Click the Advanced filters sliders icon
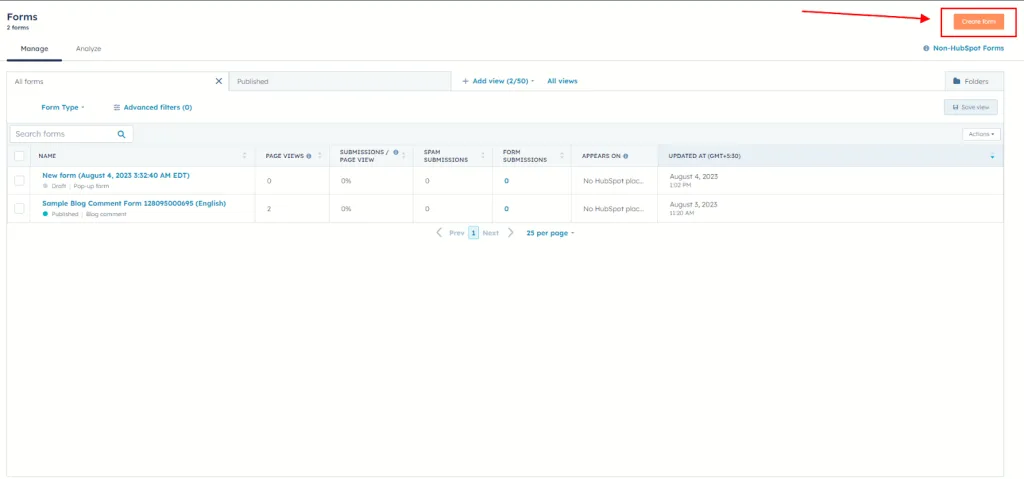This screenshot has height=479, width=1024. click(x=117, y=107)
